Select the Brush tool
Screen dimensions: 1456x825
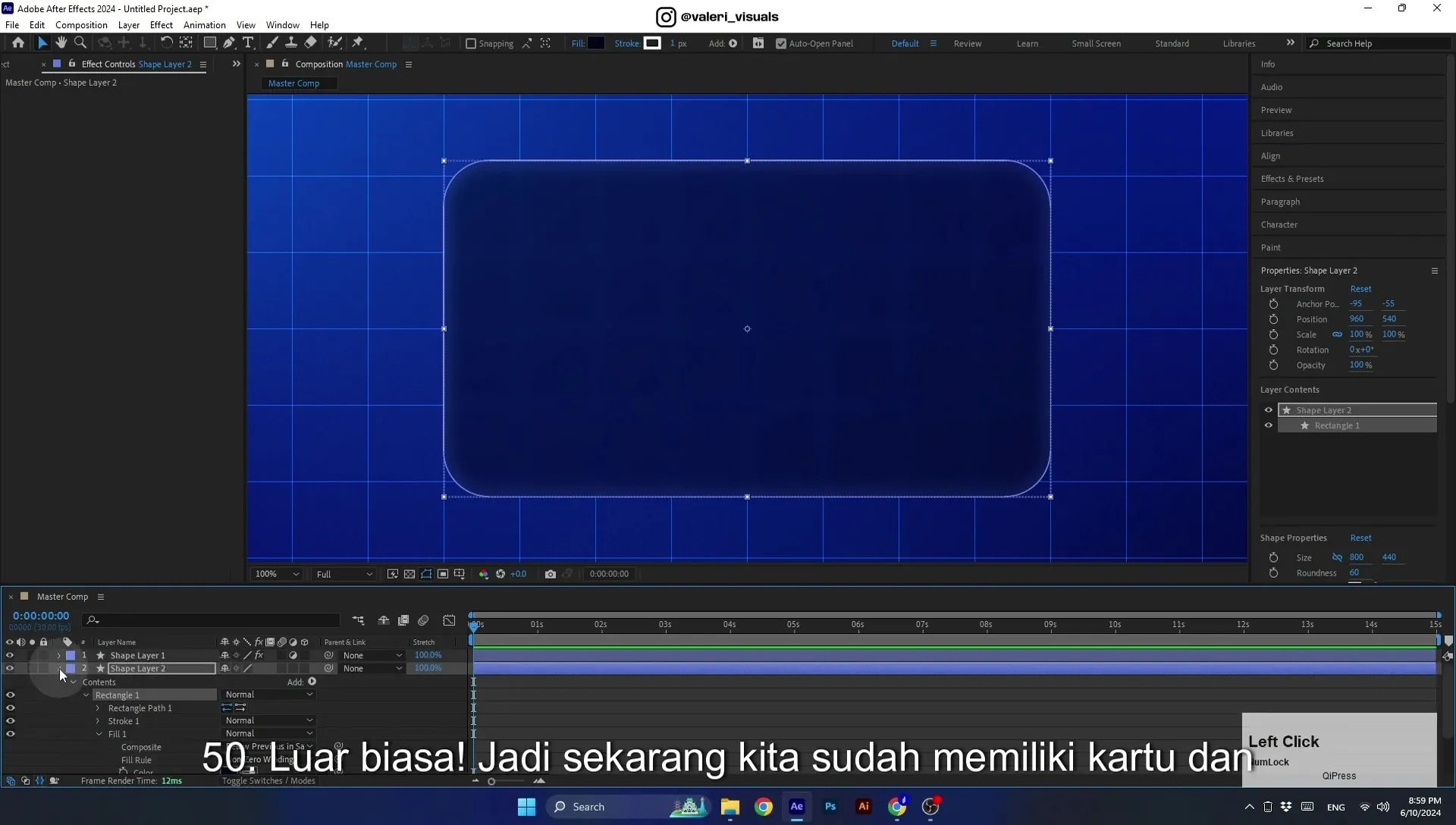[271, 43]
